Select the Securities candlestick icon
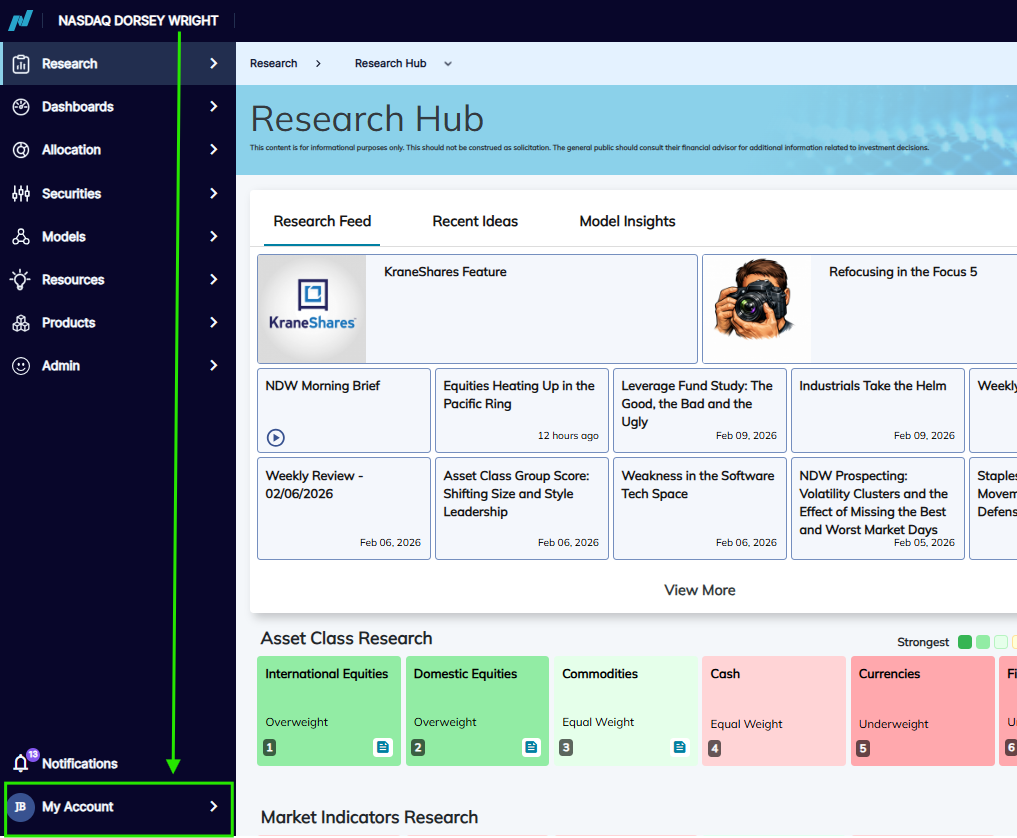1017x838 pixels. (x=21, y=193)
